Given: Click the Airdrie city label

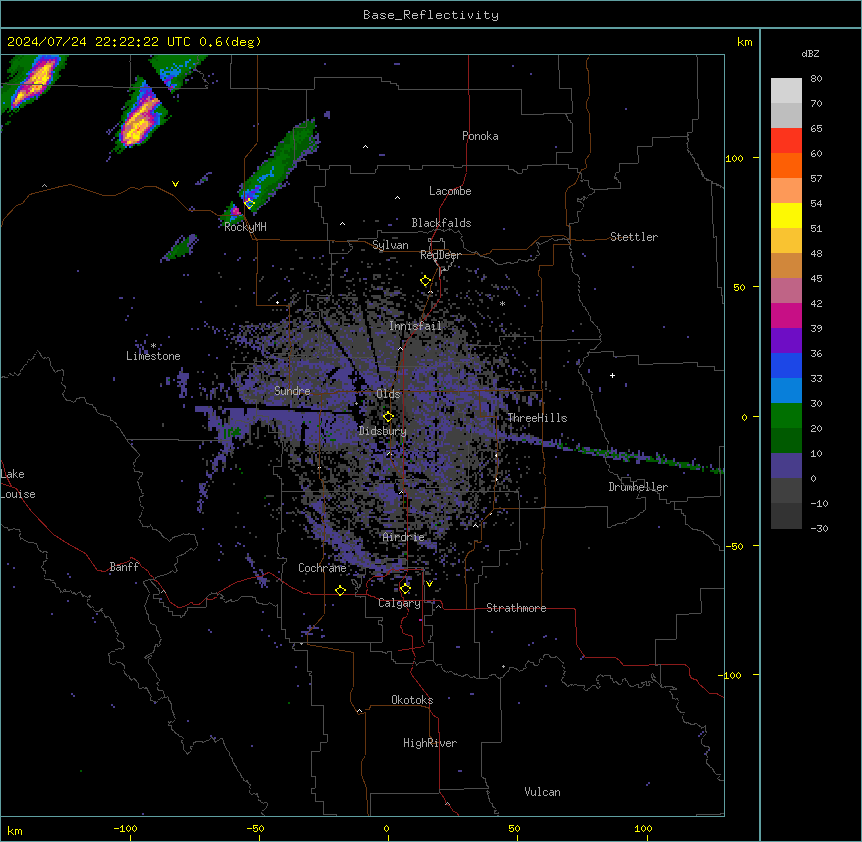Looking at the screenshot, I should coord(404,537).
